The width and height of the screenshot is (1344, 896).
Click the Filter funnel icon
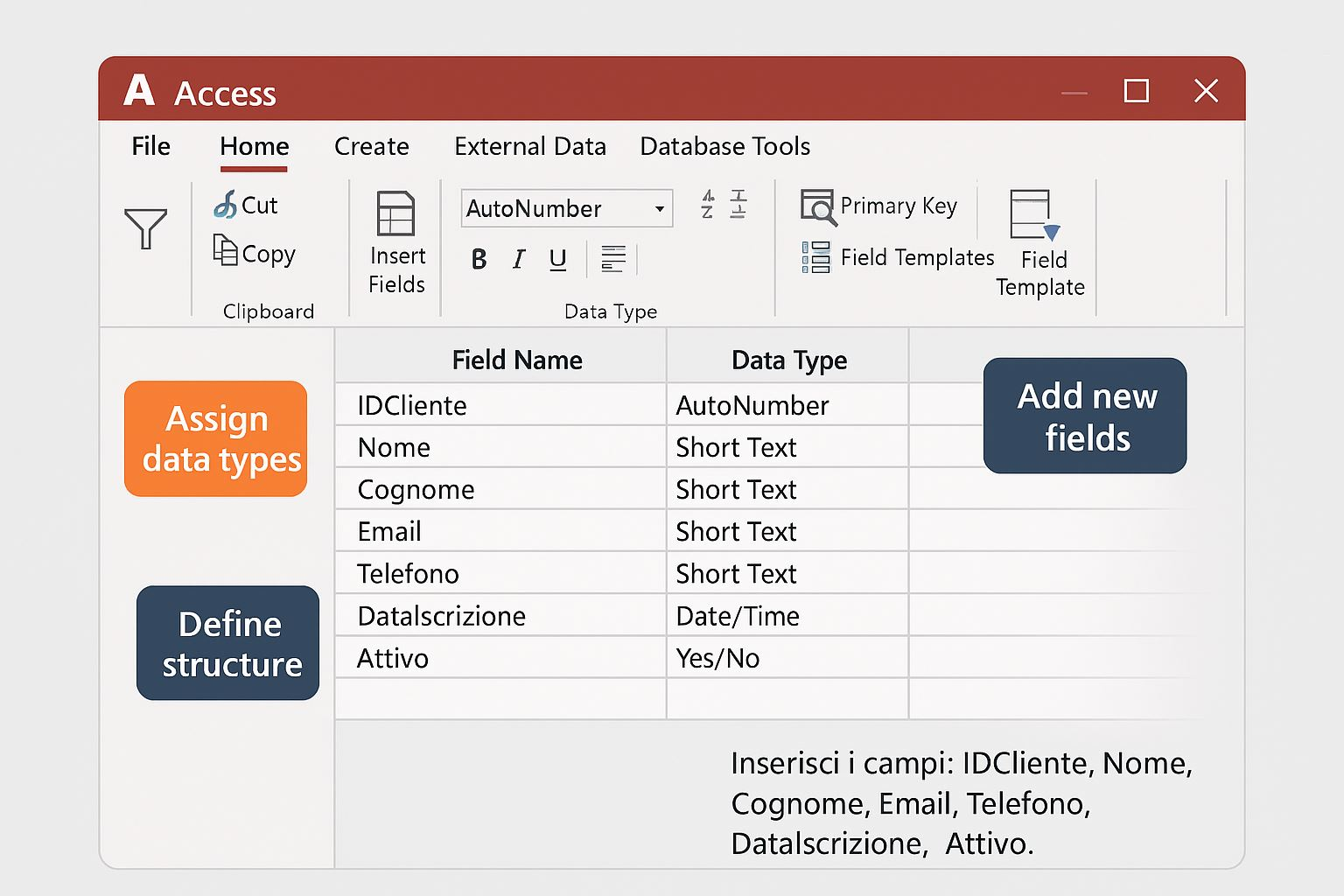coord(145,228)
